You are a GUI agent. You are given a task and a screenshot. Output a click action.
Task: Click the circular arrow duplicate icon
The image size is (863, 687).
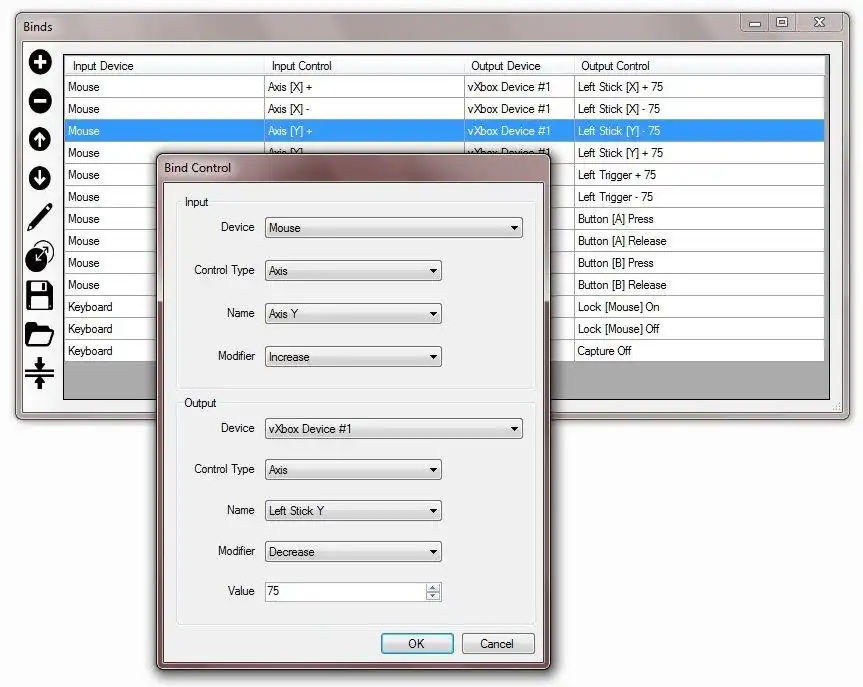pyautogui.click(x=40, y=256)
